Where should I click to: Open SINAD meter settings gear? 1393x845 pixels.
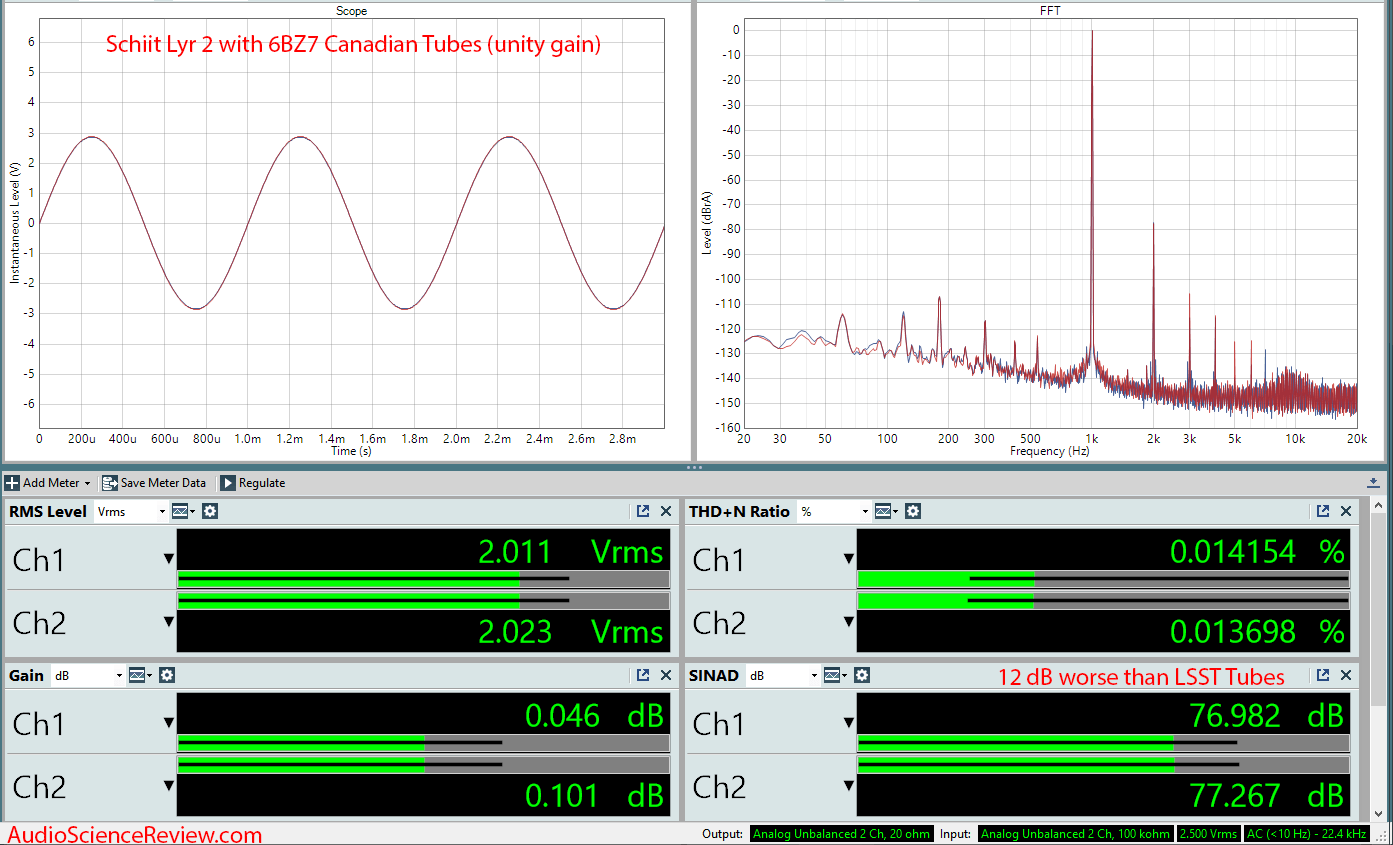tap(862, 675)
